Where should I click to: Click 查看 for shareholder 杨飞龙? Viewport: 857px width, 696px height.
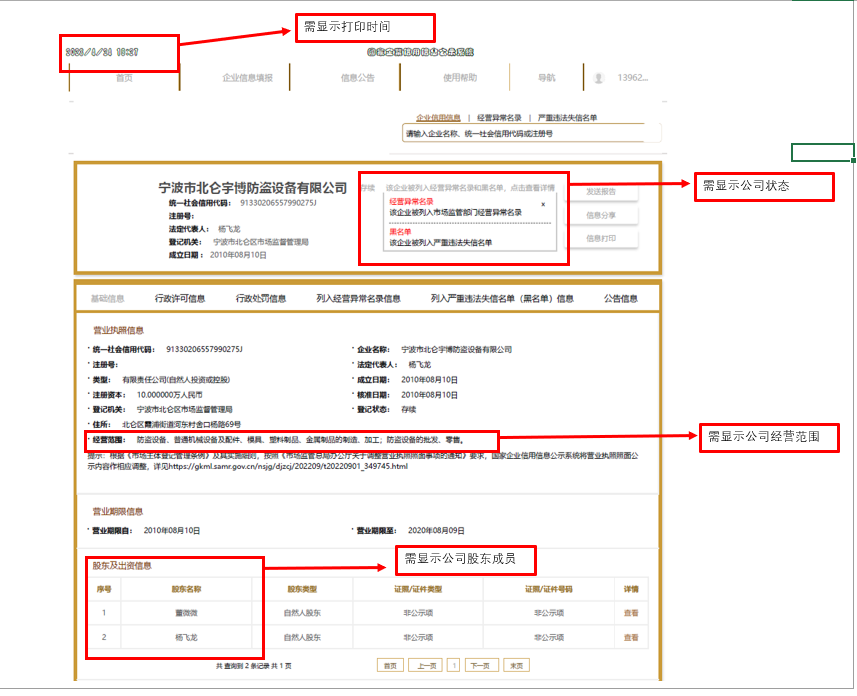pos(631,637)
